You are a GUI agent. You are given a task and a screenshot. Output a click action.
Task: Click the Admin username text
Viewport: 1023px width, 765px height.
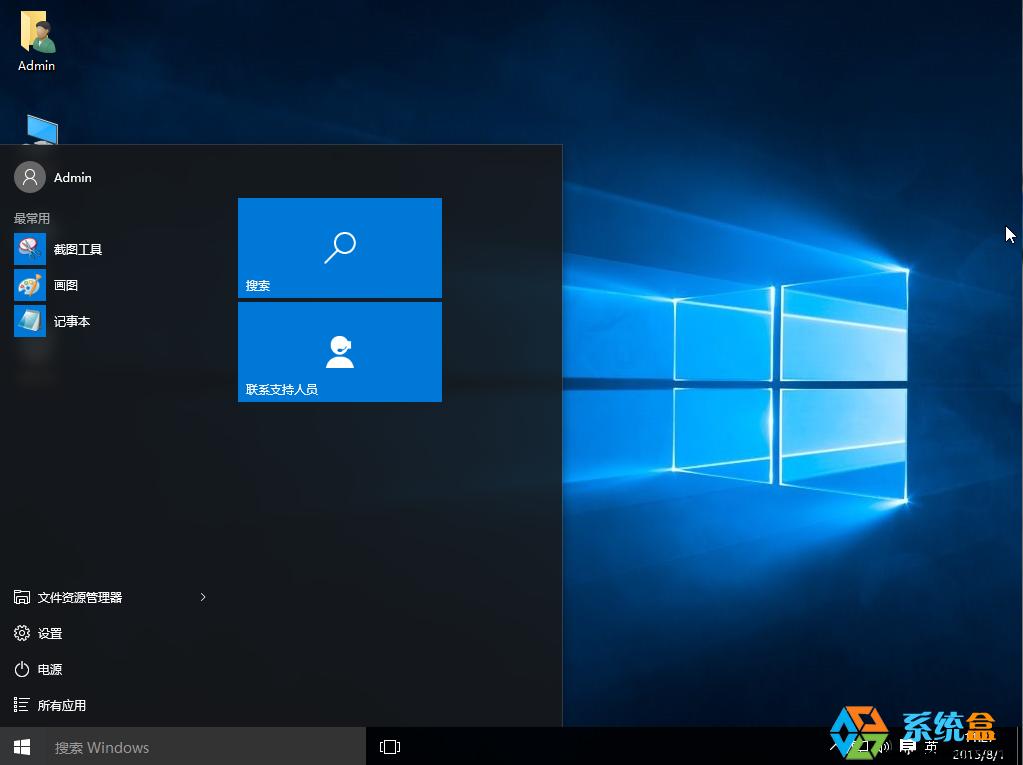click(72, 177)
